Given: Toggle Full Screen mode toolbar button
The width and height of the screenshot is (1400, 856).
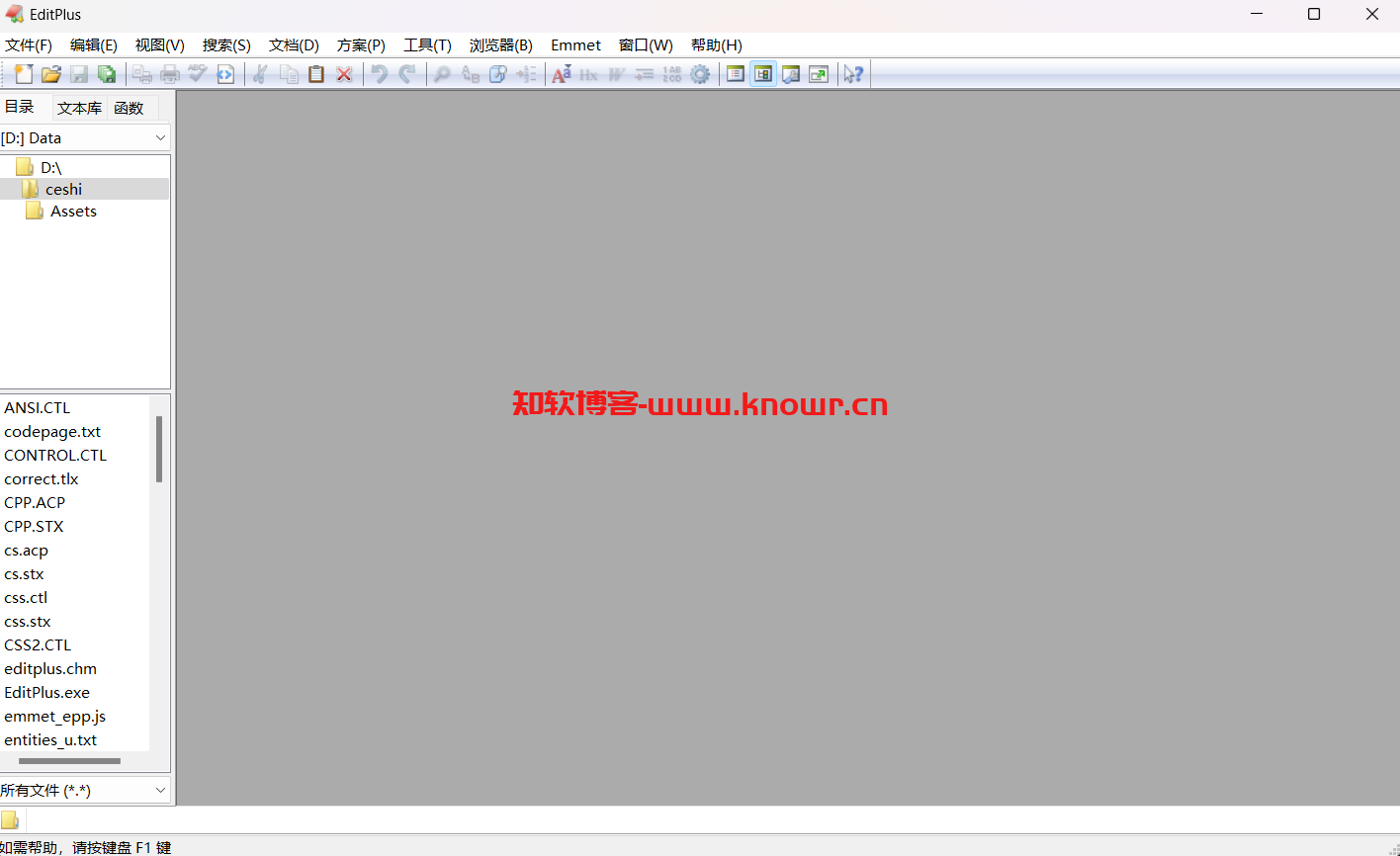Looking at the screenshot, I should tap(819, 74).
